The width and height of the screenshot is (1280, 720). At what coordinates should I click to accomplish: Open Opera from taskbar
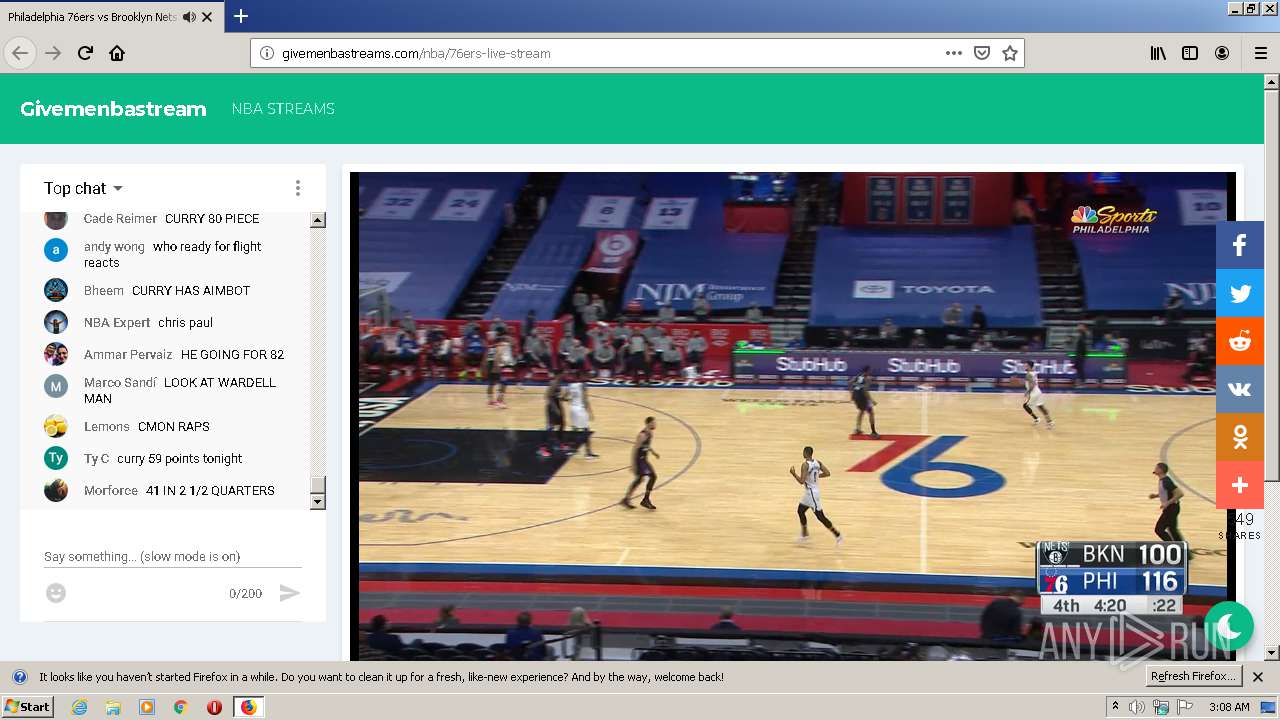214,707
